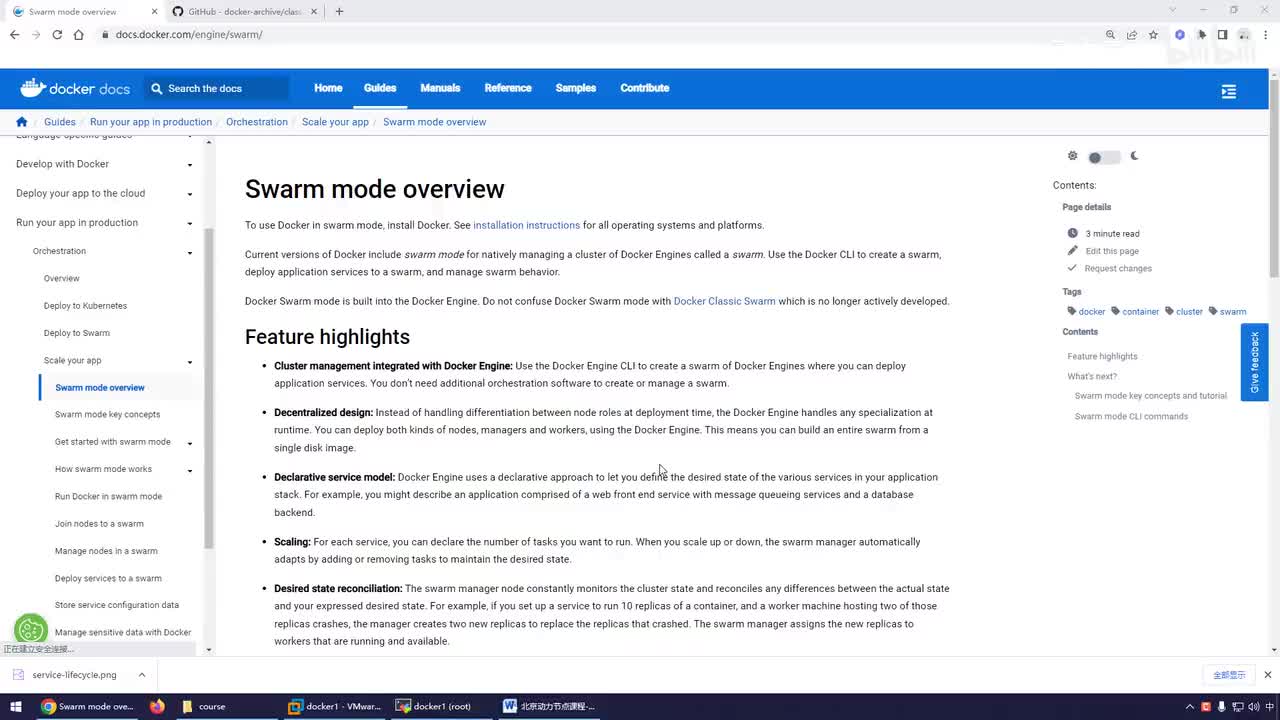The image size is (1280, 720).
Task: Click the left sidebar scrollbar
Action: click(209, 388)
